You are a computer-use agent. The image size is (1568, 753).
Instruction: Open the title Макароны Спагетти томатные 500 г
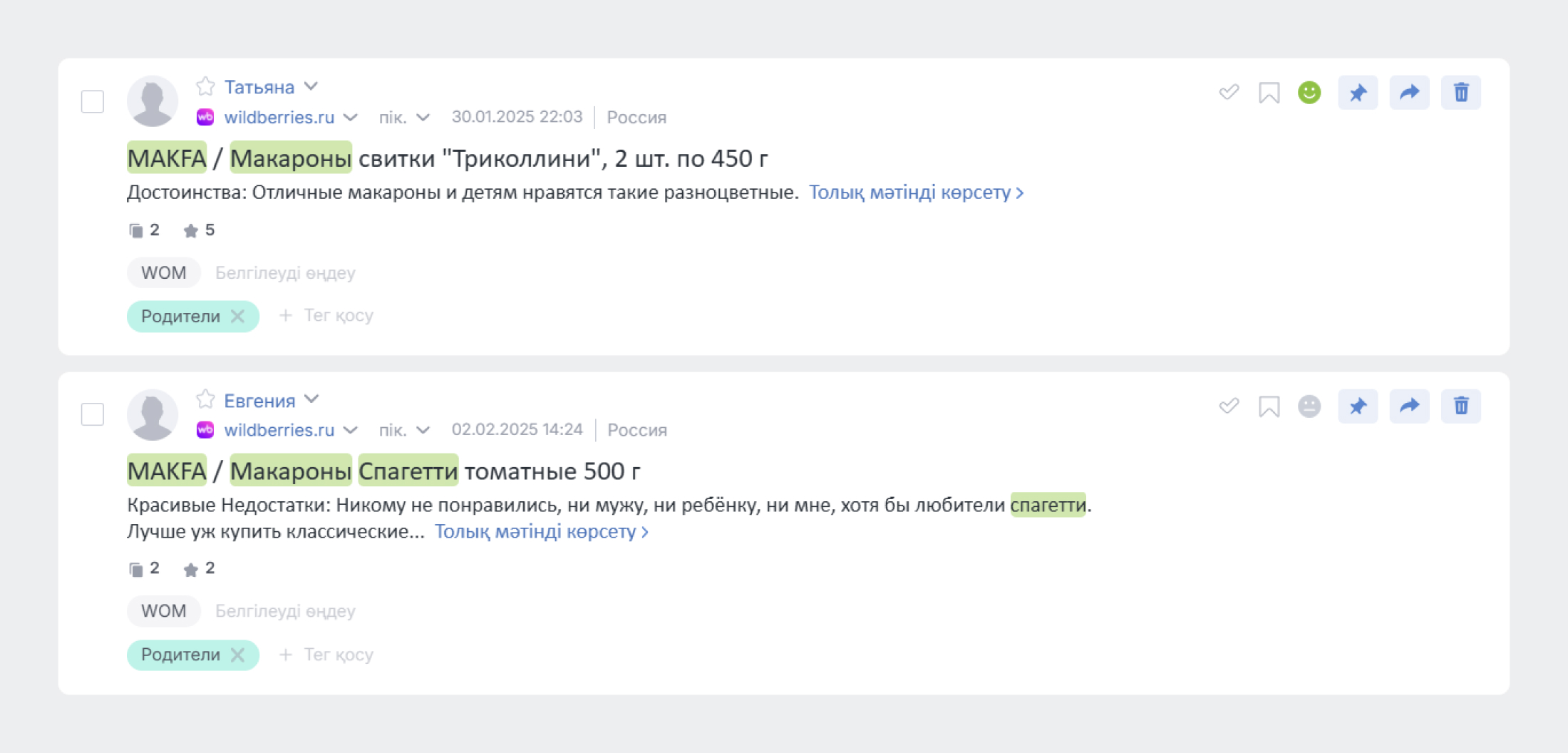(x=383, y=471)
